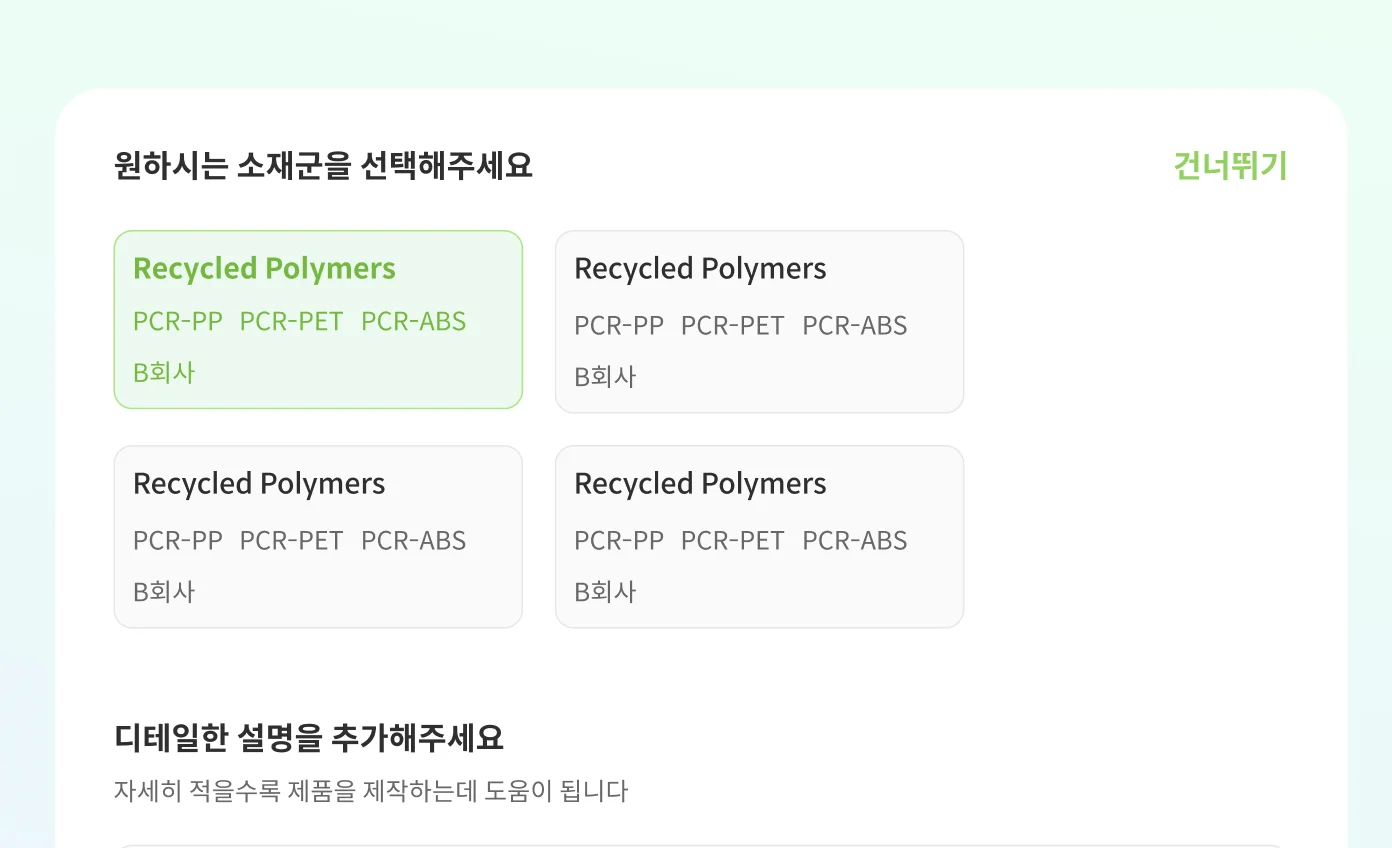This screenshot has width=1392, height=848.
Task: Click the Recycled Polymers title of the green card
Action: pyautogui.click(x=263, y=268)
